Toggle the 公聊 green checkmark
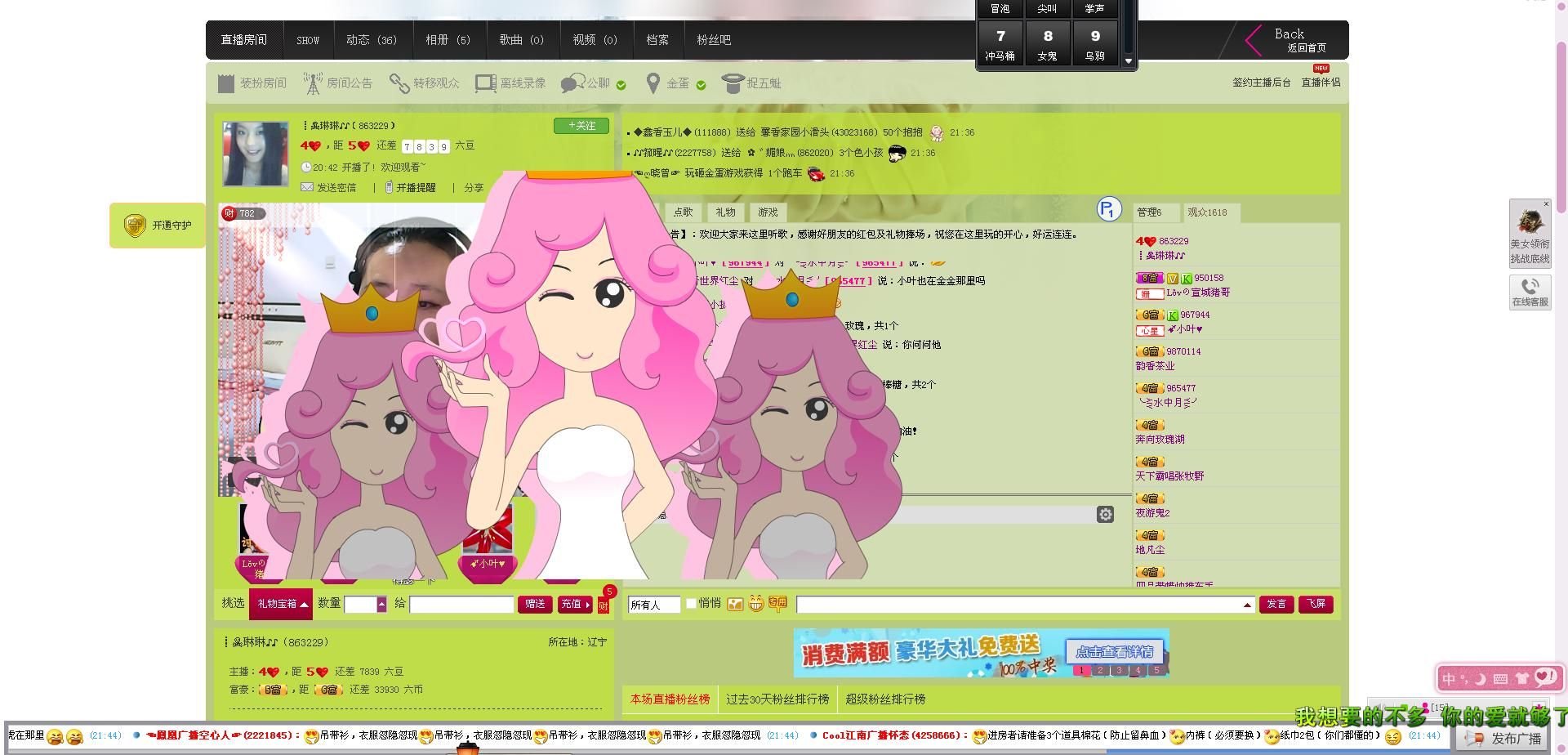Screen dimensions: 1568x755 tap(621, 85)
